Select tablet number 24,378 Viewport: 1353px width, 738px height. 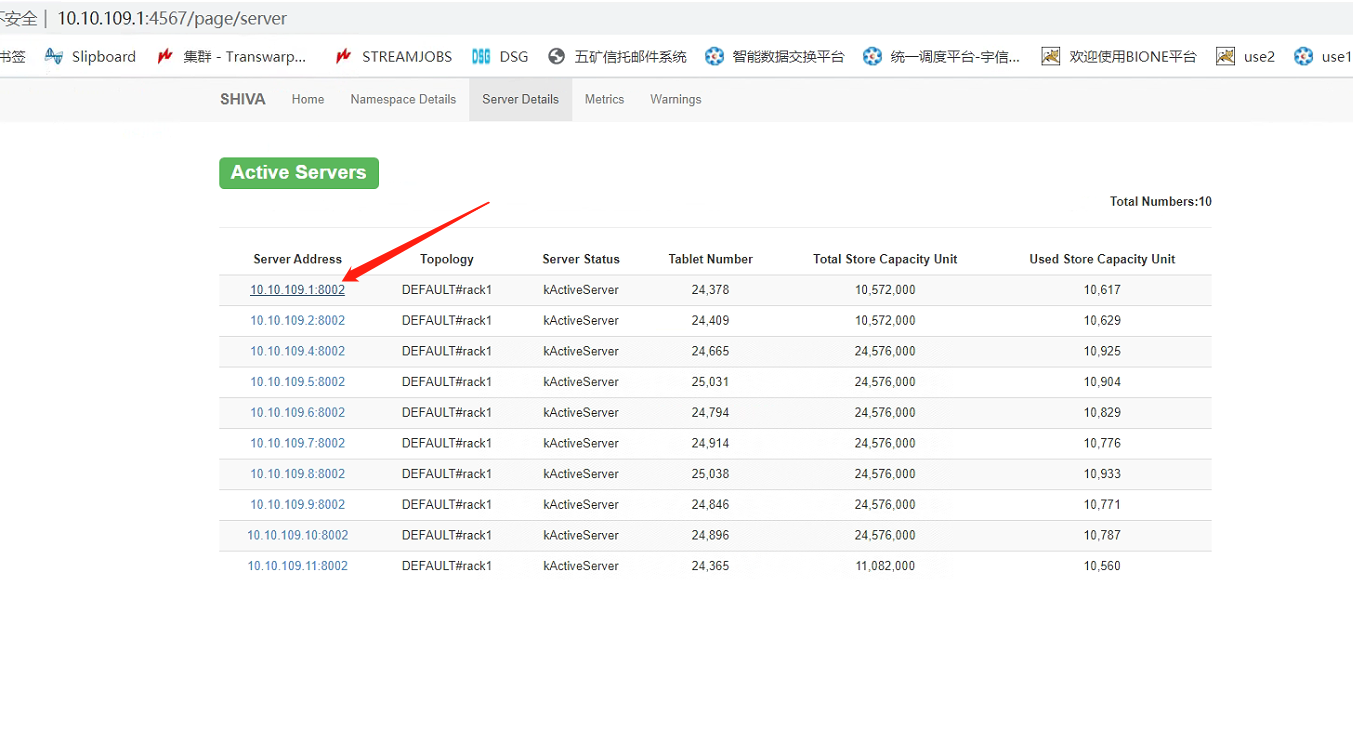tap(710, 290)
